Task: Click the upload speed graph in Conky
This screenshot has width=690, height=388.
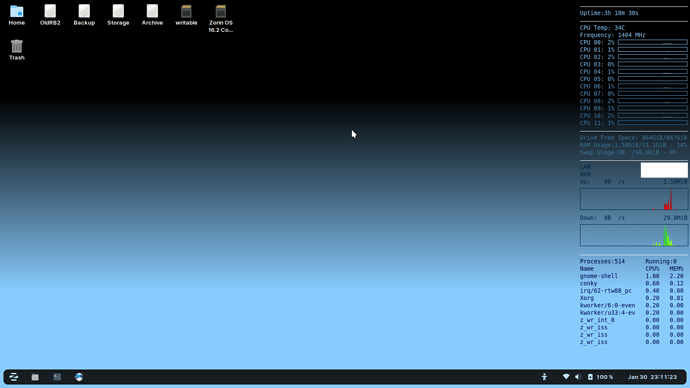Action: (634, 199)
